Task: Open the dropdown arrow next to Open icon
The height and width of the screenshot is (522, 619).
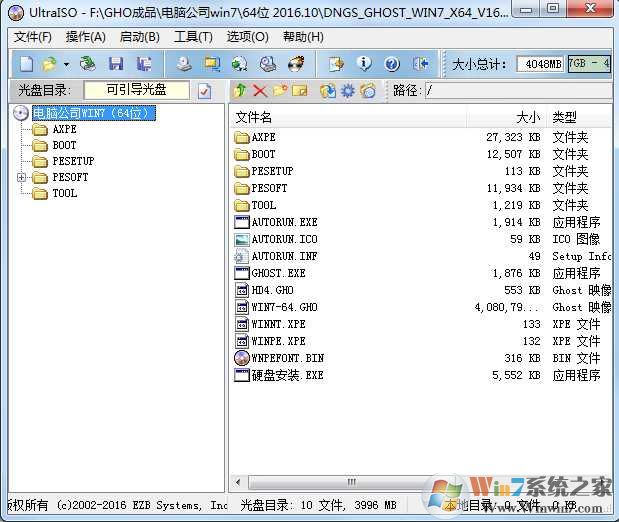Action: coord(66,64)
